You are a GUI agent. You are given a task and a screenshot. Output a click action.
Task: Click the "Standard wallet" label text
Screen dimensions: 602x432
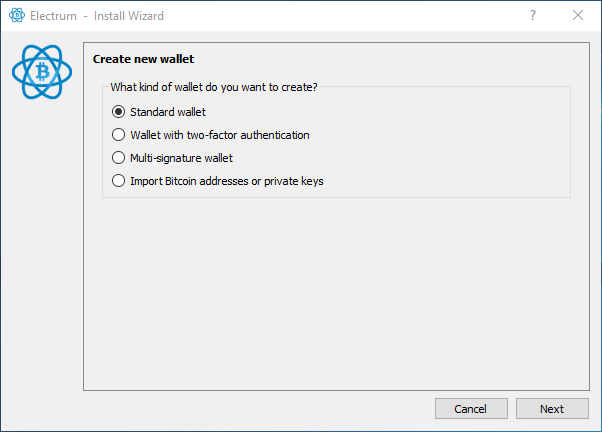coord(168,112)
